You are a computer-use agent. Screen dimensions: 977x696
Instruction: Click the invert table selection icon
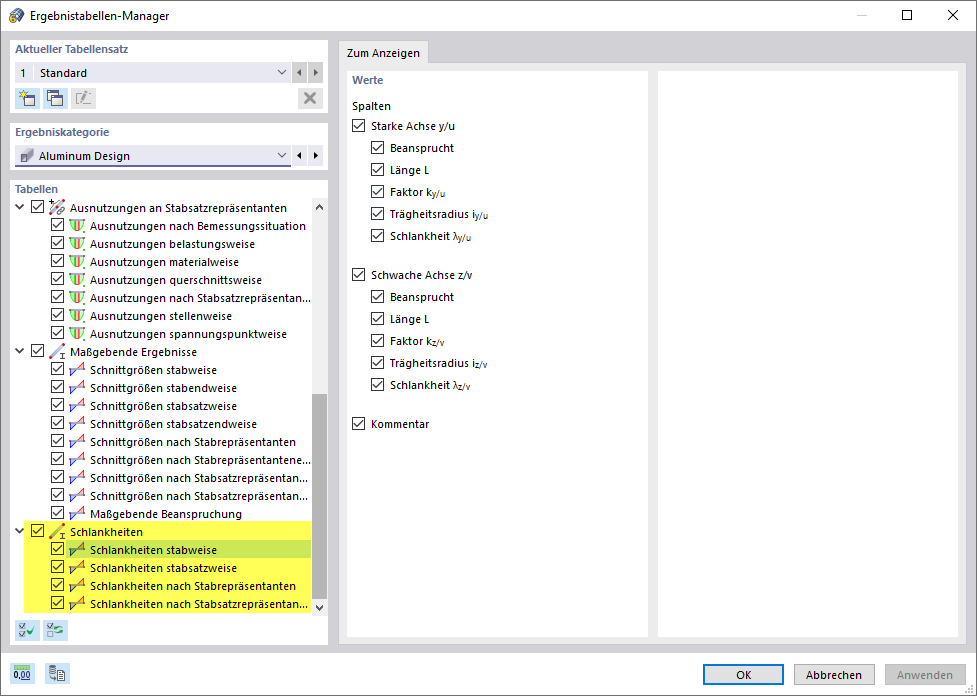pos(55,630)
